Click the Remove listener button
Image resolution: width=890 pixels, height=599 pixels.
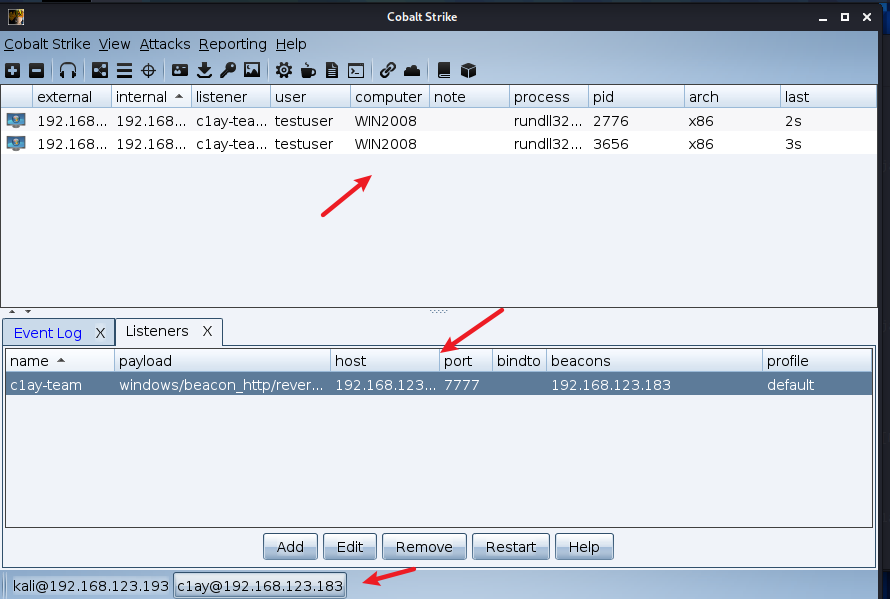coord(424,547)
